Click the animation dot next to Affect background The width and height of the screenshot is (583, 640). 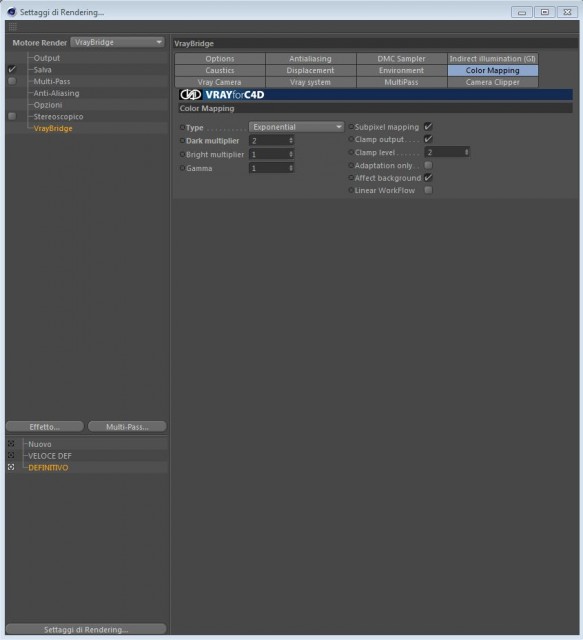click(351, 178)
